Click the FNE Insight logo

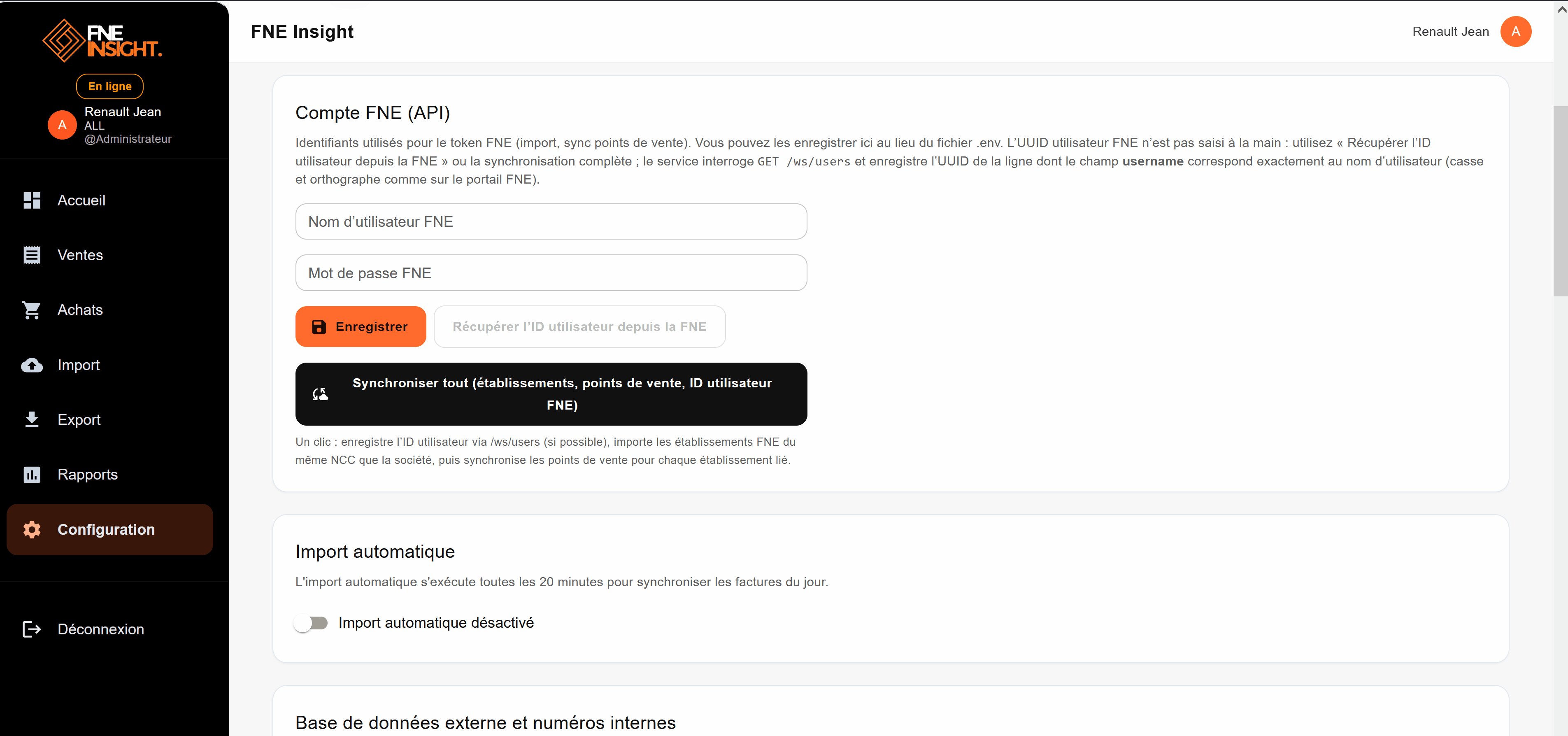[102, 39]
